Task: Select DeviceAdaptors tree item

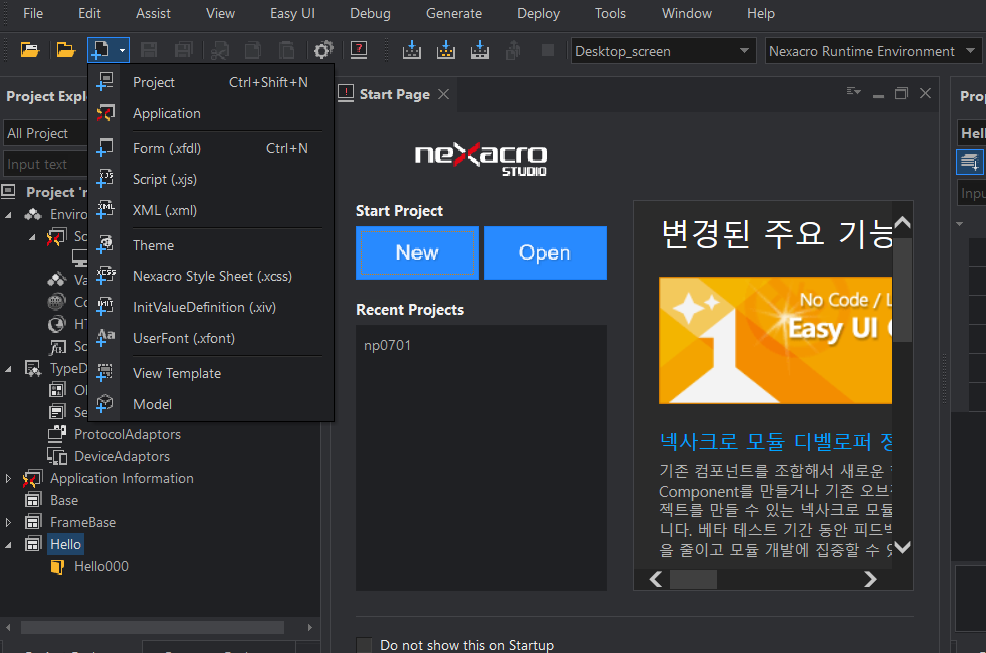Action: (122, 456)
